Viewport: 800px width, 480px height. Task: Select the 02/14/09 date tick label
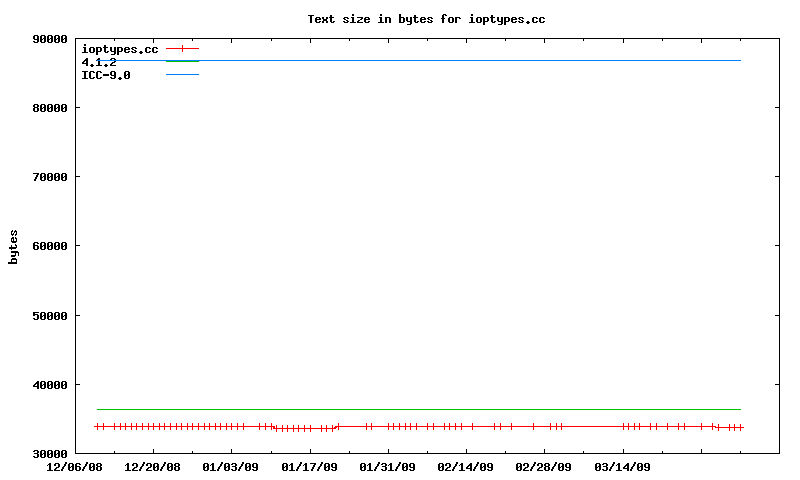pyautogui.click(x=465, y=467)
